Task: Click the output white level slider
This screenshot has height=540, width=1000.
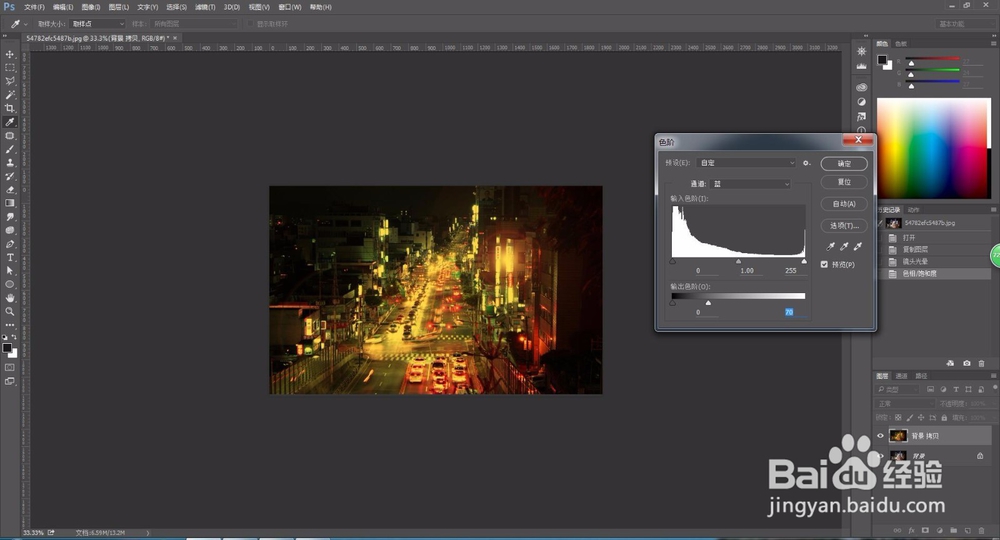Action: (x=708, y=303)
